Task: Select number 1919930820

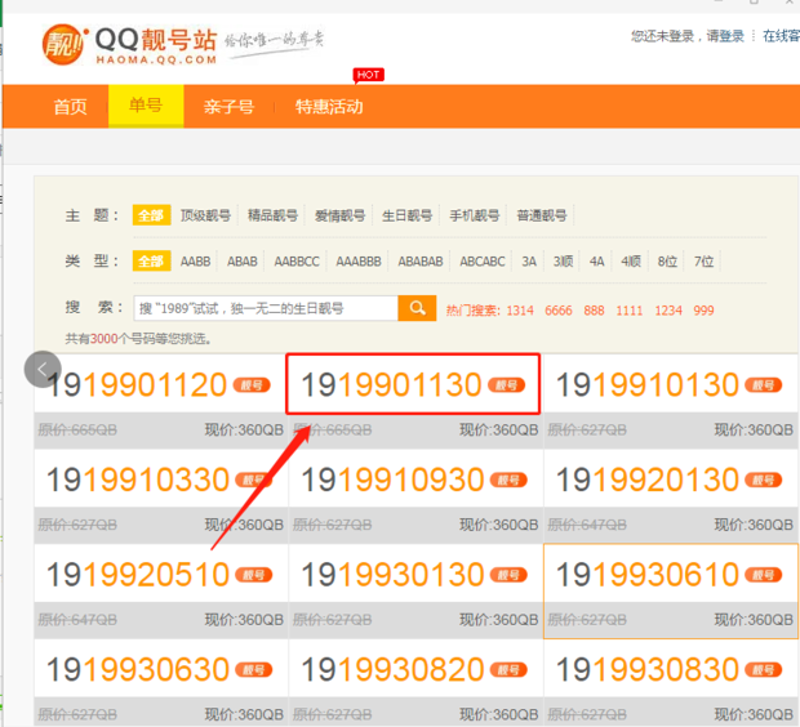Action: [x=392, y=669]
